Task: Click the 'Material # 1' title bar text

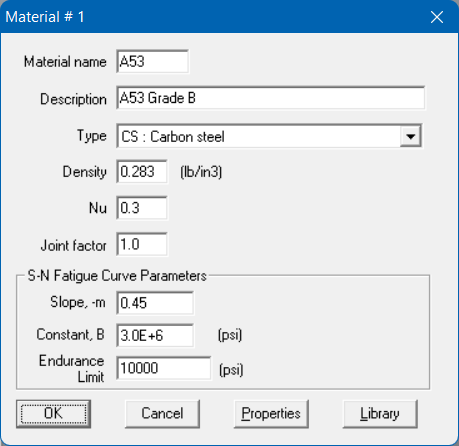Action: pyautogui.click(x=45, y=17)
